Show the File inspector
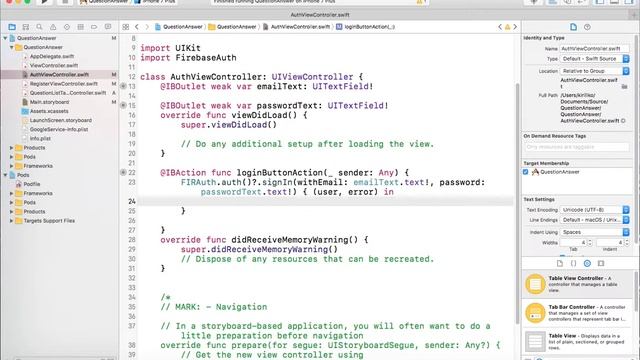Viewport: 640px width, 360px height. pyautogui.click(x=573, y=27)
